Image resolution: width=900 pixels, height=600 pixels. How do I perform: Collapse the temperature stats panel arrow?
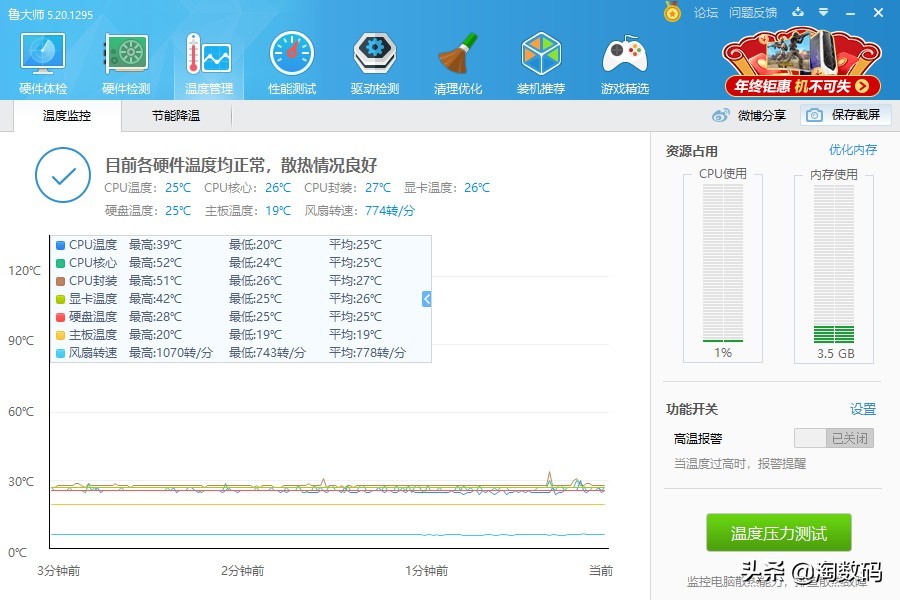click(x=425, y=297)
